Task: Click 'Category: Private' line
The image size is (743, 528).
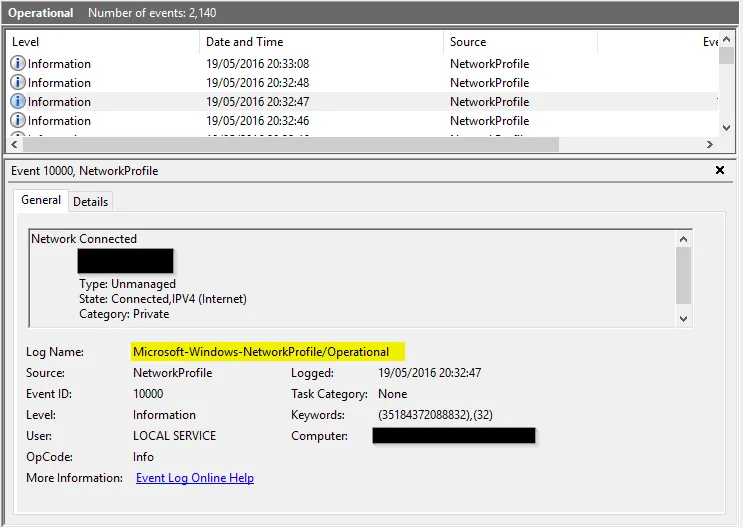Action: coord(124,314)
